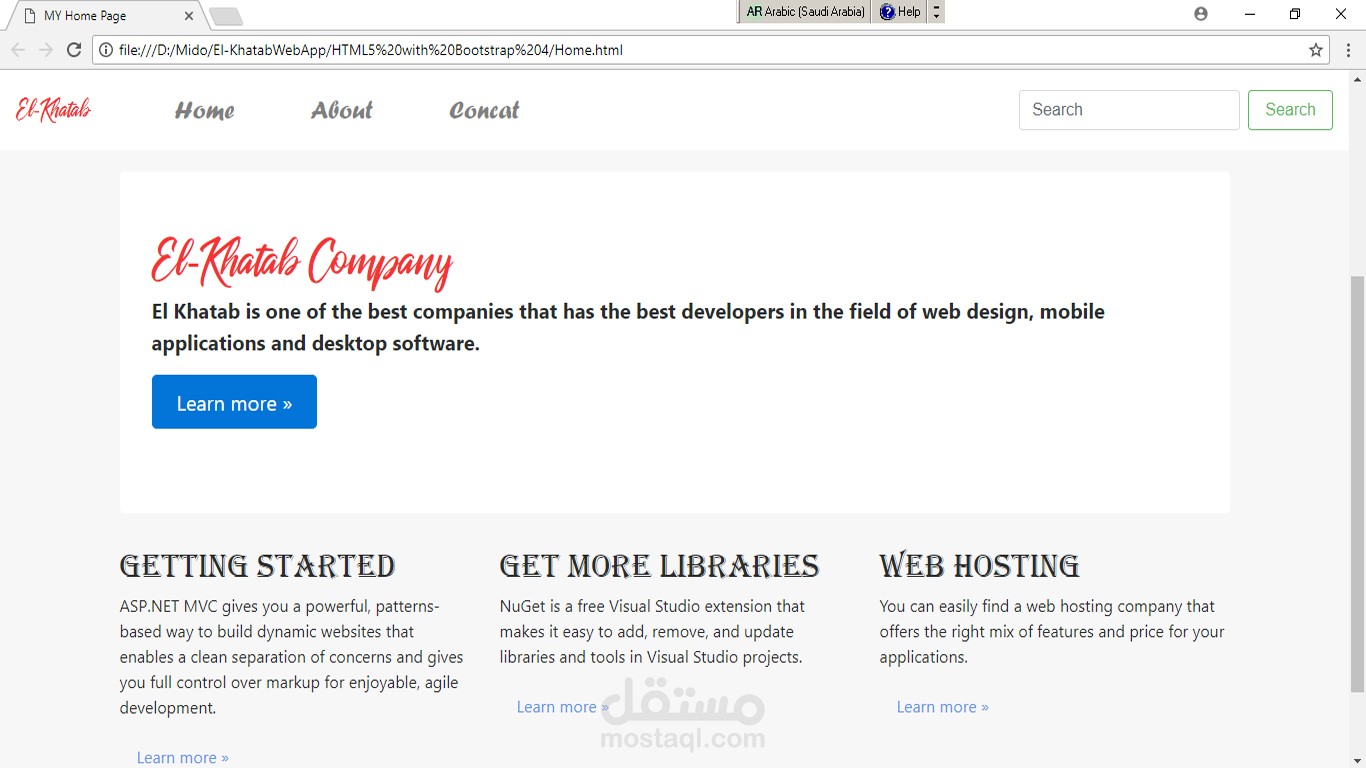
Task: Click the blue Learn more » button
Action: click(234, 402)
